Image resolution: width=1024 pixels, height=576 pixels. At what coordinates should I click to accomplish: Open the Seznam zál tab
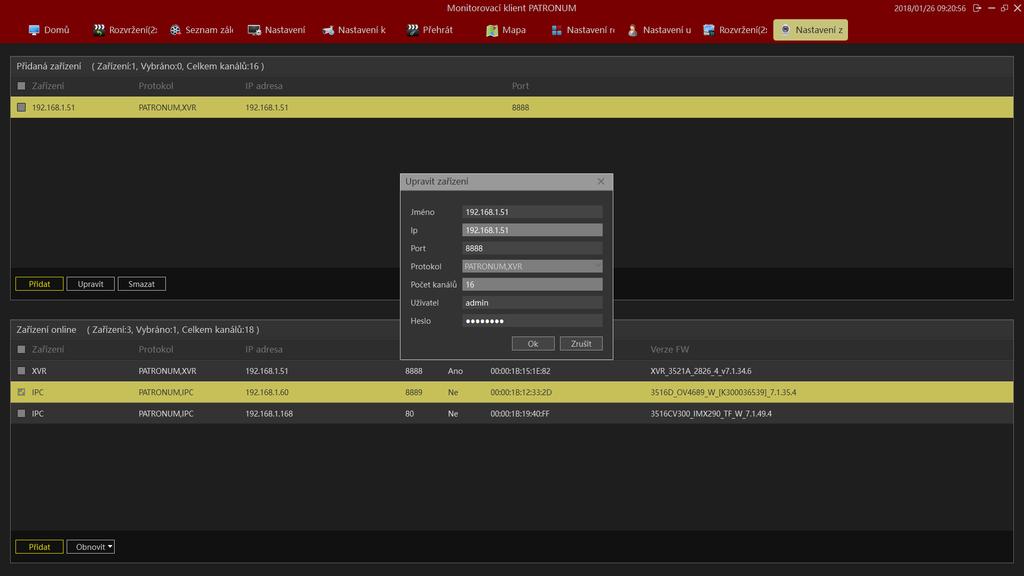point(201,30)
